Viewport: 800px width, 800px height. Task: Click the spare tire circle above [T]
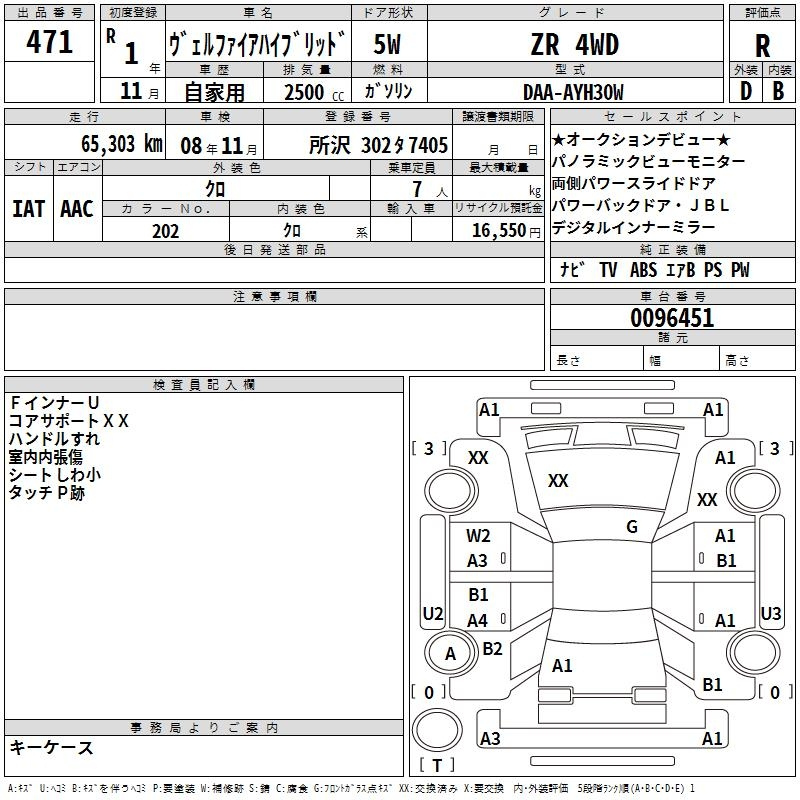point(437,729)
